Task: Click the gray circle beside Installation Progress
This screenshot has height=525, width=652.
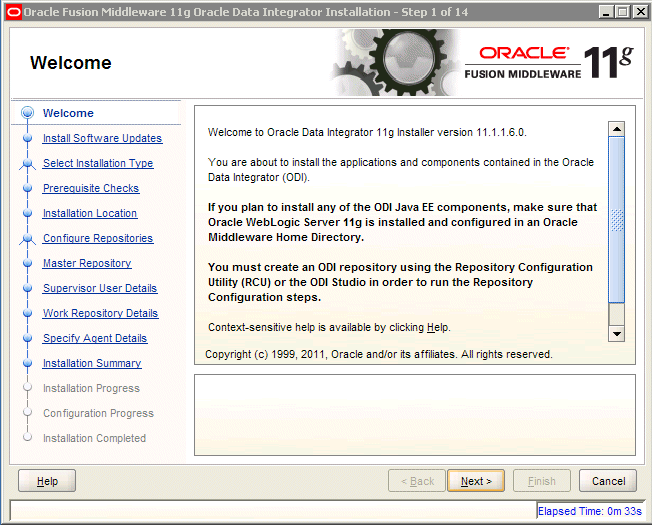Action: 27,387
